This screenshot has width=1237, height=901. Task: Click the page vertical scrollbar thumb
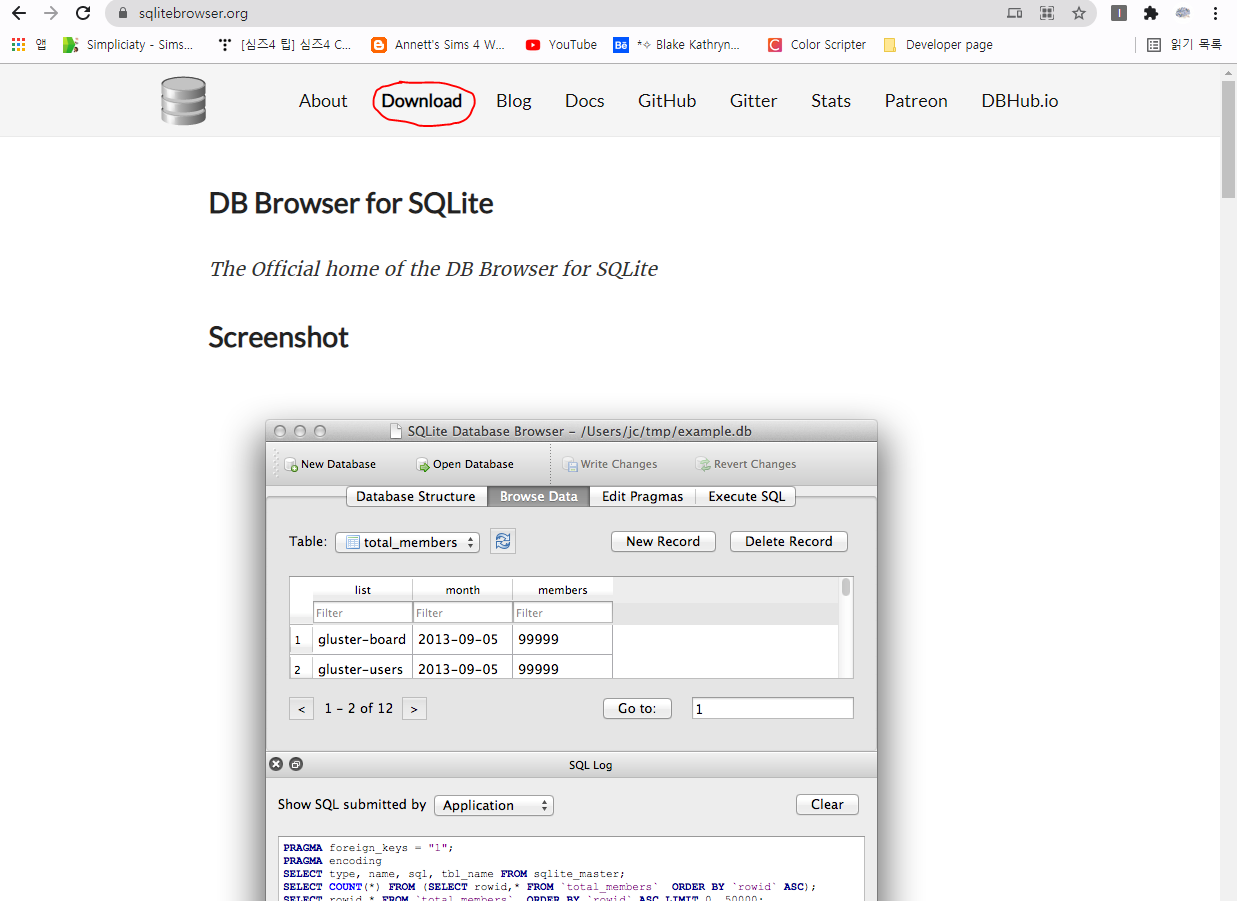coord(1229,139)
